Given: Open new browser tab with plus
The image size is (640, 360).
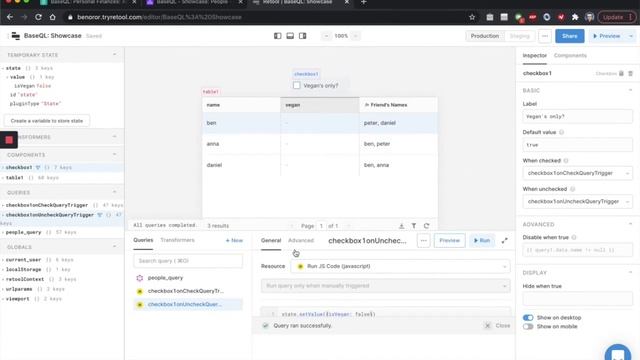Looking at the screenshot, I should [x=363, y=2].
